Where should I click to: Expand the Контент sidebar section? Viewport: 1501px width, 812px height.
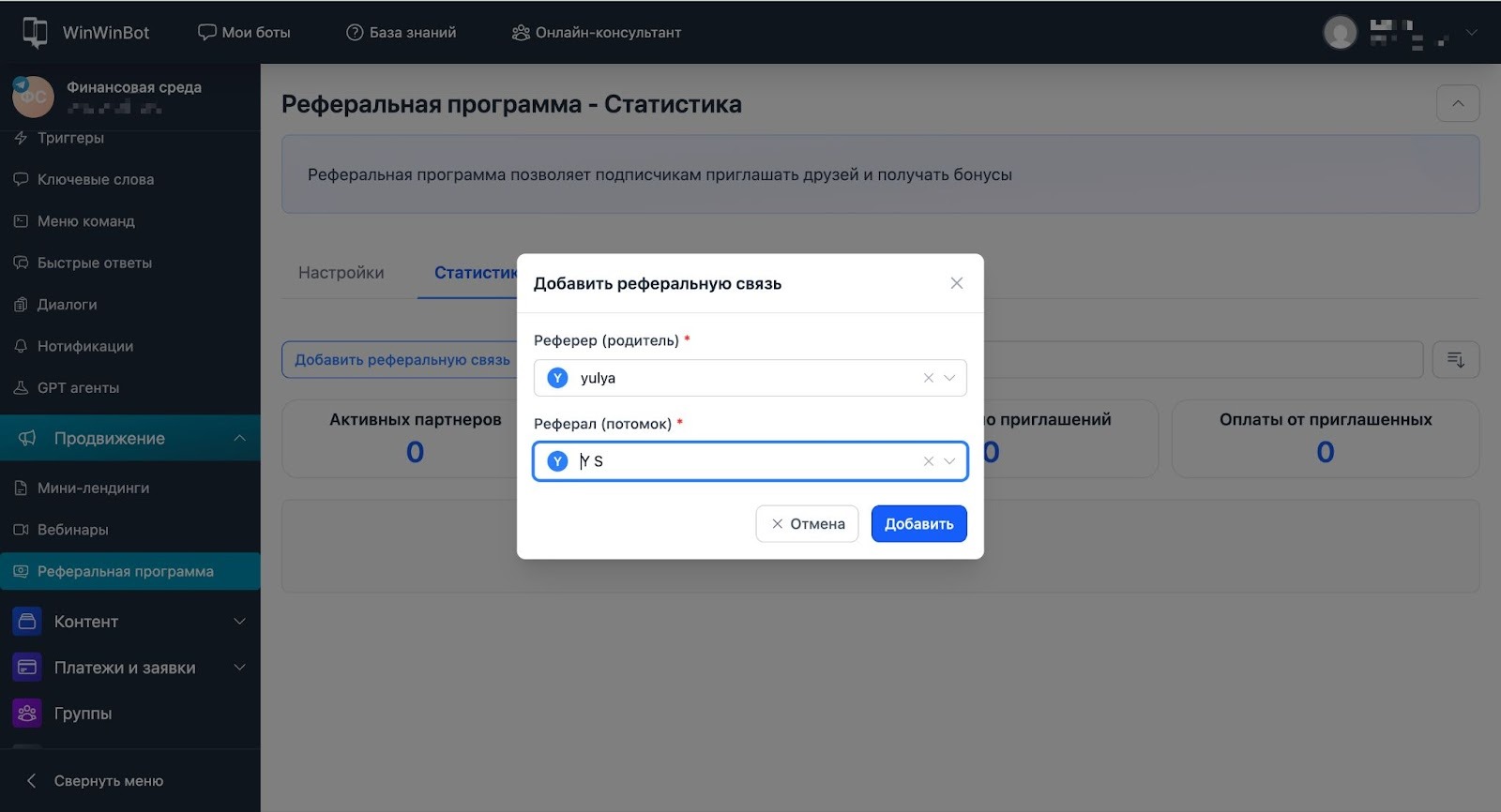pyautogui.click(x=239, y=622)
